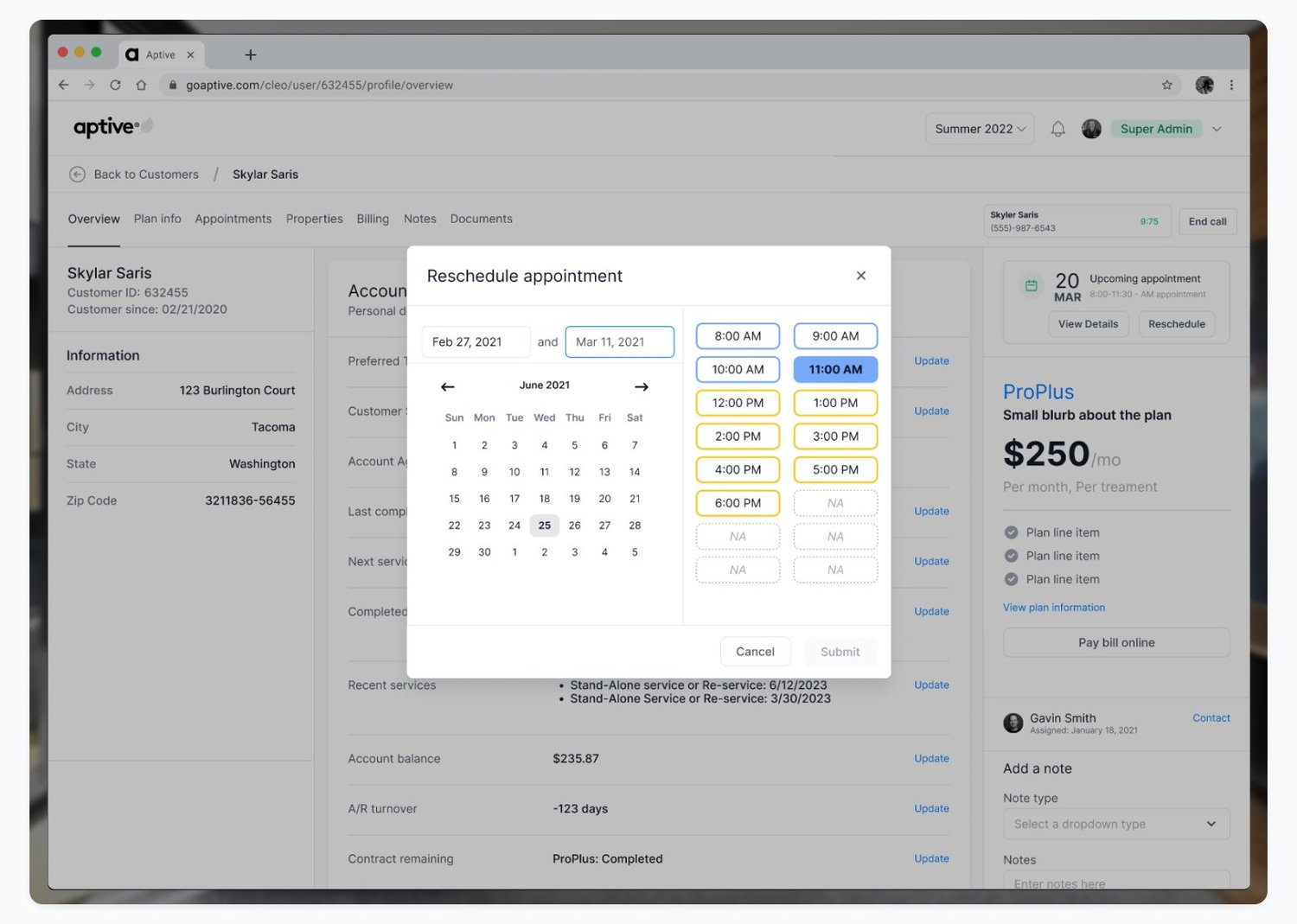Click Contact link for Gavin Smith
Screen dimensions: 1297x924
coord(1211,718)
